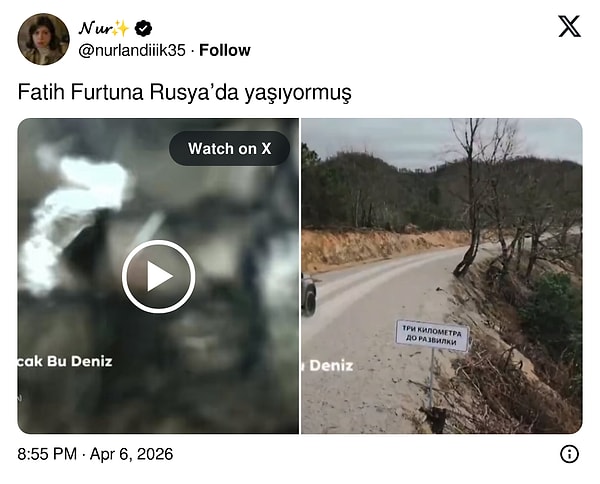Open the @nurlandiiik35 handle link

coord(132,50)
